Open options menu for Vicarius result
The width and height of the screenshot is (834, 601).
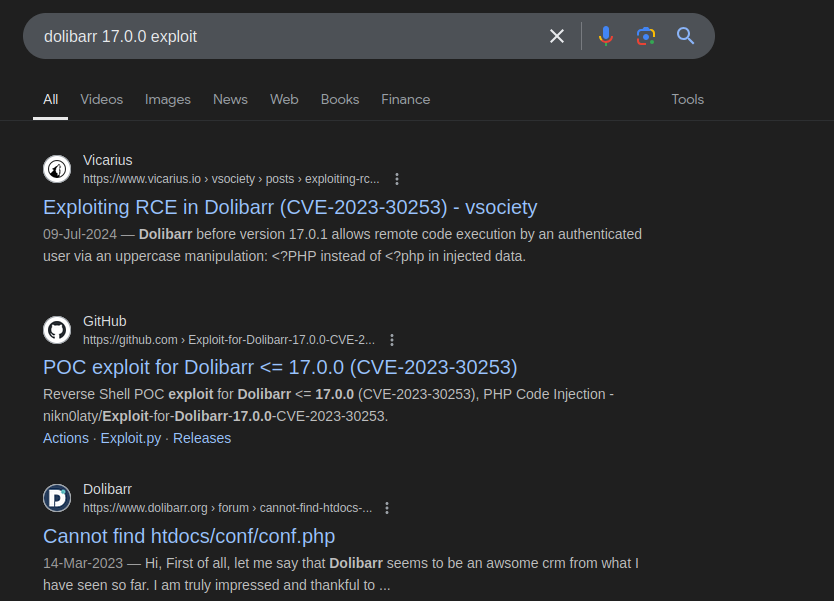point(397,179)
